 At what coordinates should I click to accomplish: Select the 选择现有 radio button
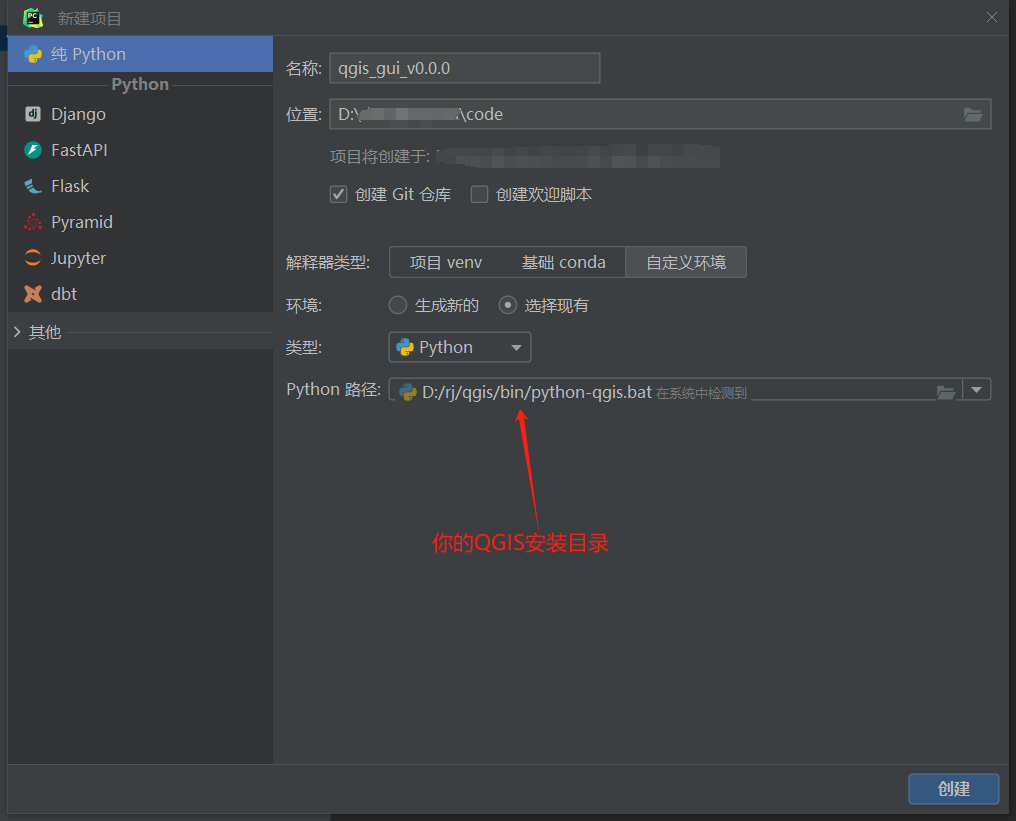pos(507,305)
